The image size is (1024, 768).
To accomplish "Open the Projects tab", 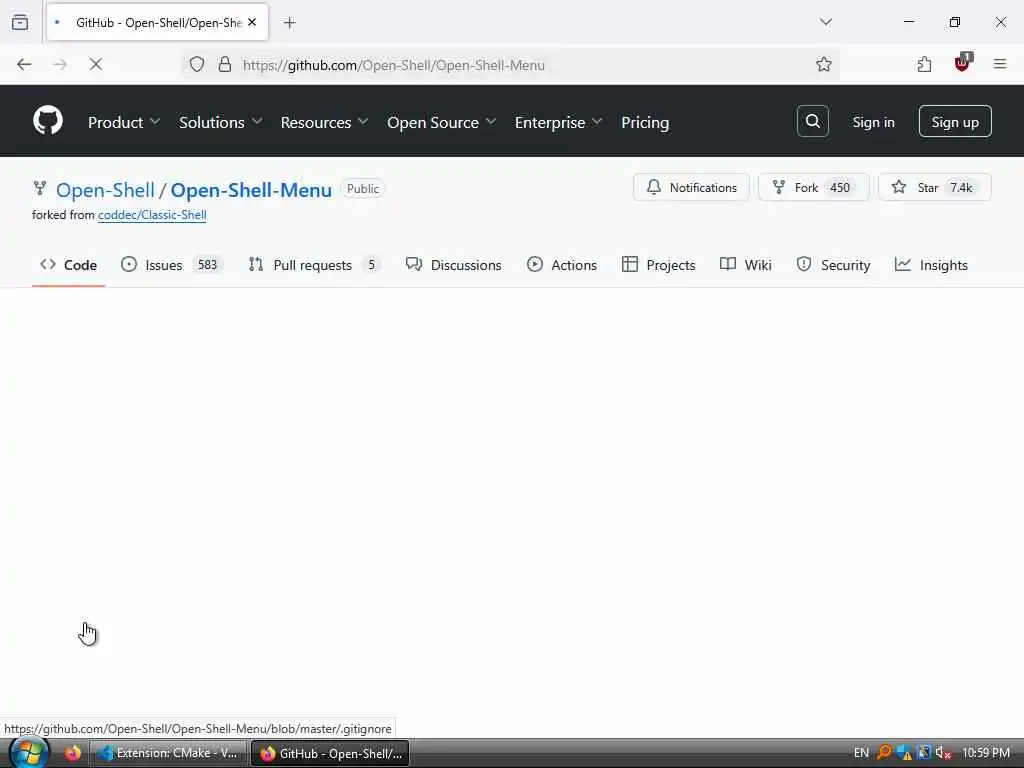I will coord(658,265).
